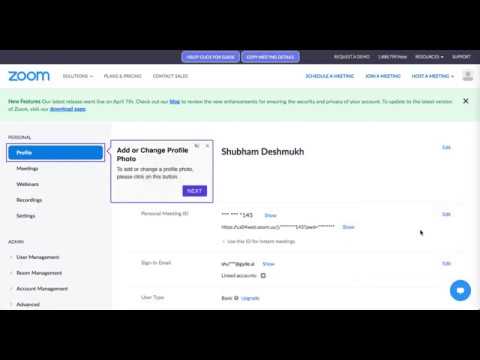Open Webinars in the sidebar
Image resolution: width=480 pixels, height=360 pixels.
28,184
